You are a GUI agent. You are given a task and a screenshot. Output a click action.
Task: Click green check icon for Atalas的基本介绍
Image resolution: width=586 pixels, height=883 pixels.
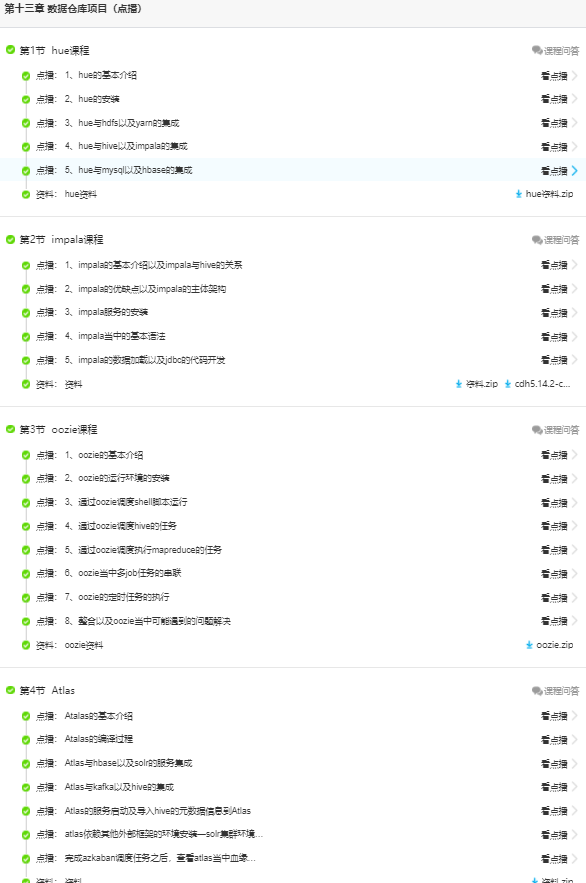pyautogui.click(x=26, y=716)
